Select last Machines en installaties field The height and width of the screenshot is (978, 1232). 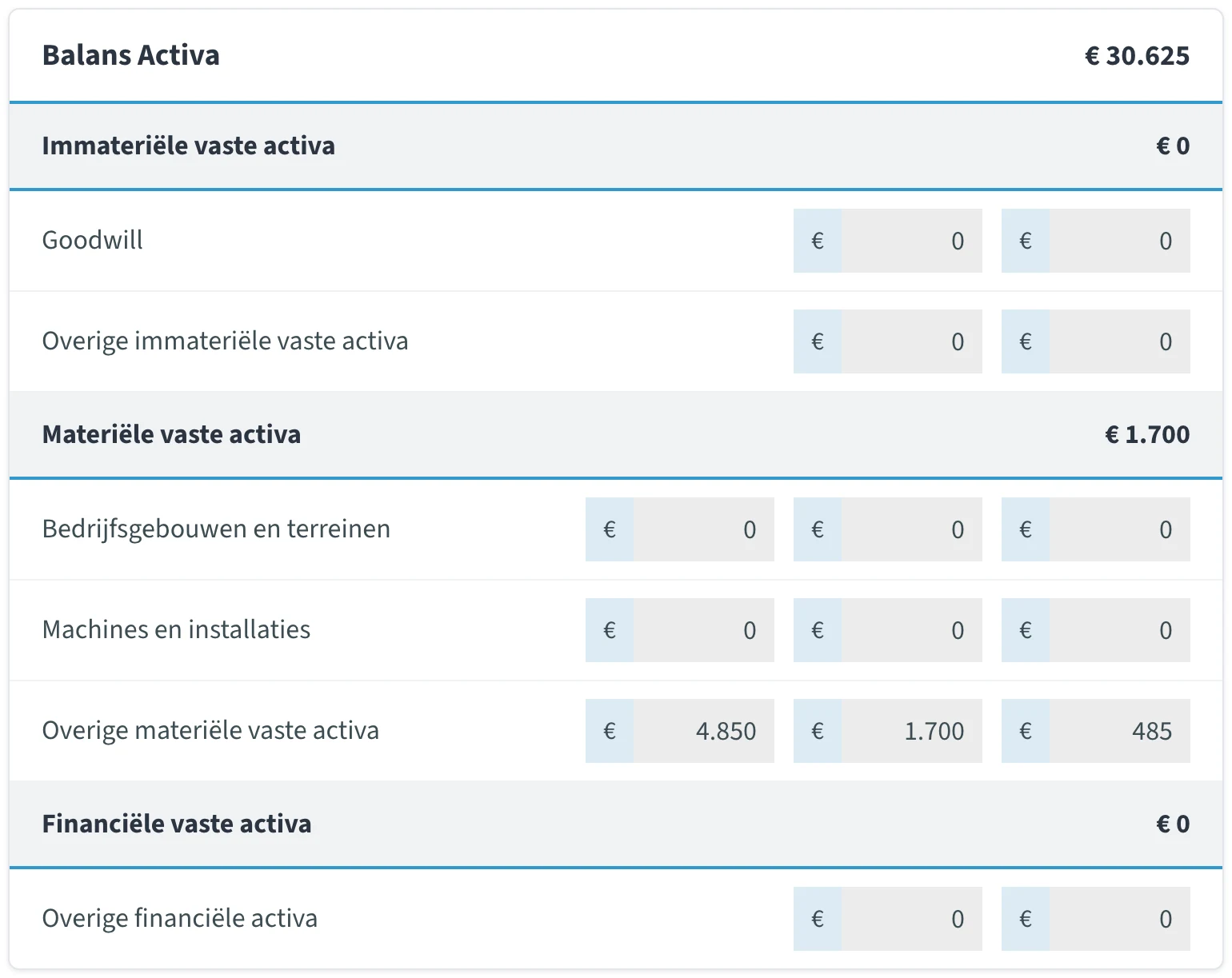pos(1119,630)
